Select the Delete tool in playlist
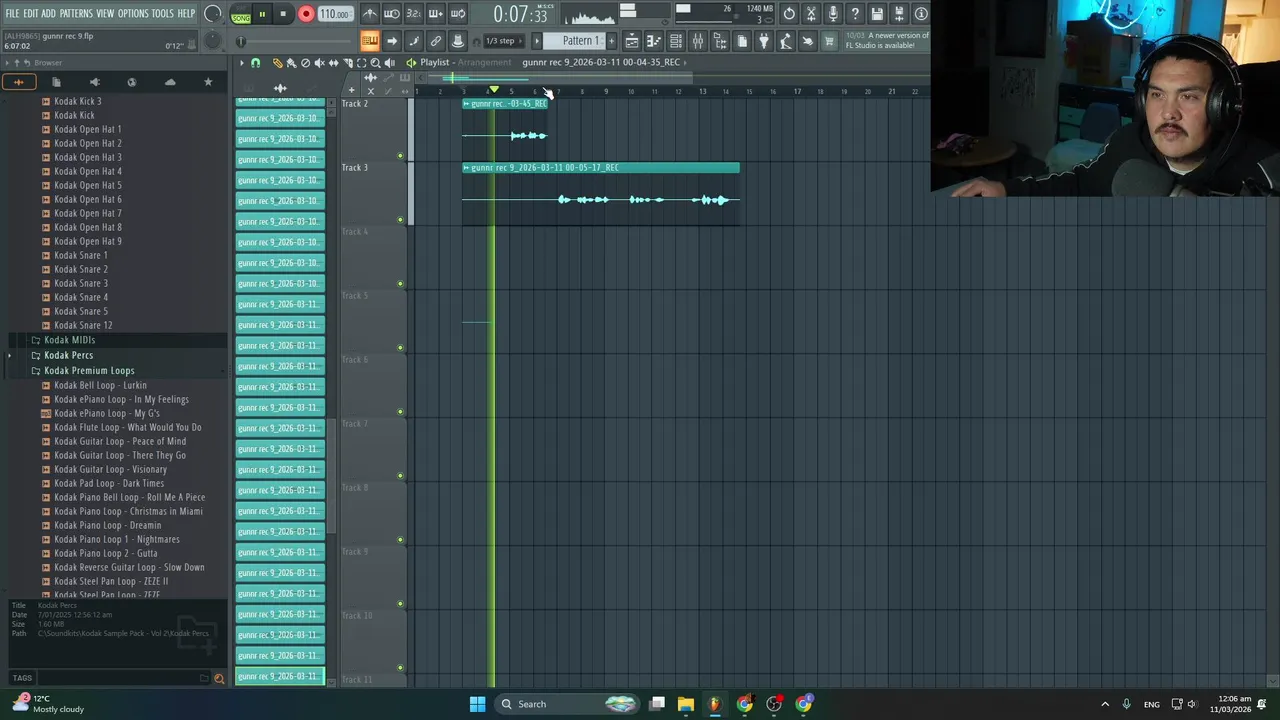This screenshot has width=1280, height=720. [x=305, y=62]
